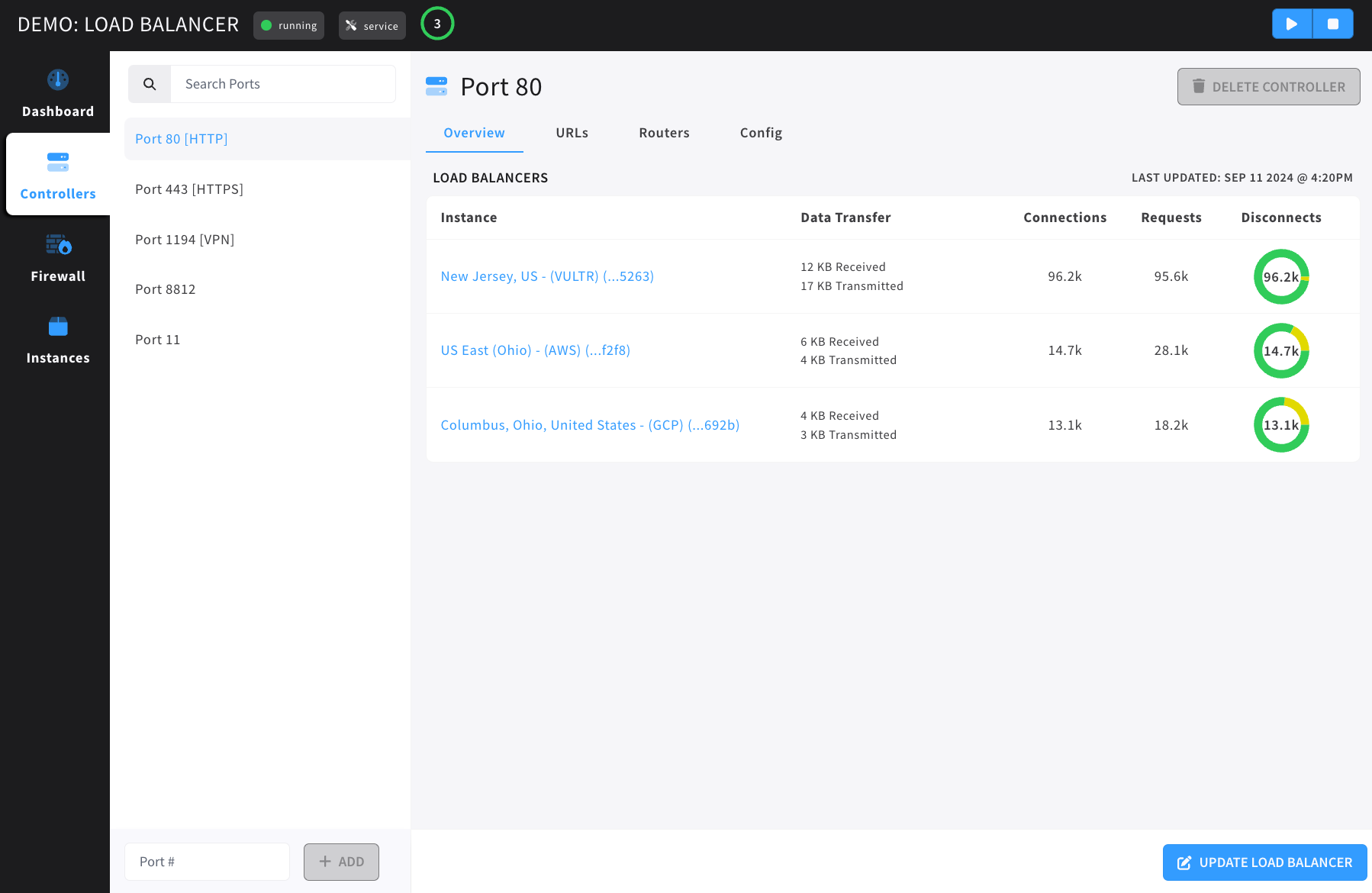Select Port 11 in list

pos(267,340)
